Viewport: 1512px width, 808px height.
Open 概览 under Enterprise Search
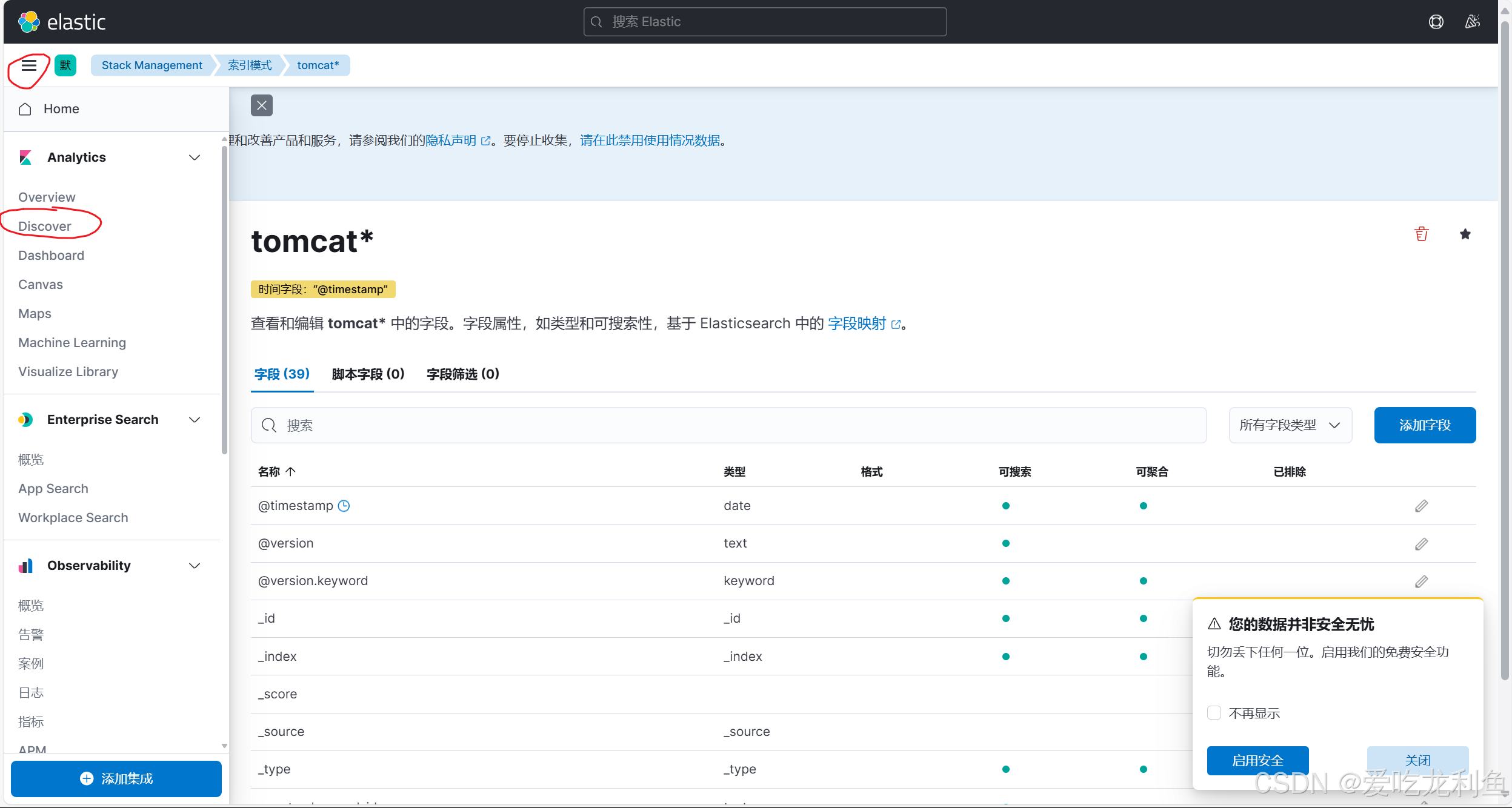pyautogui.click(x=31, y=460)
